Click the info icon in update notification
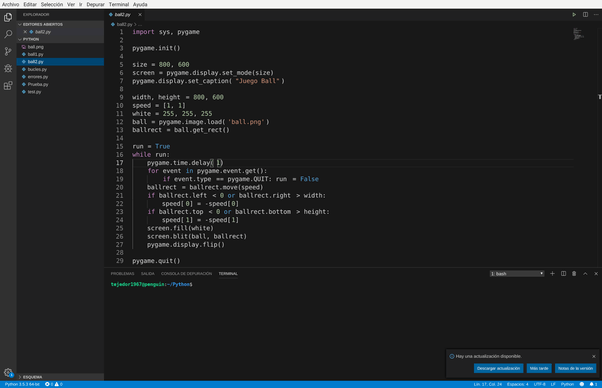This screenshot has height=388, width=602. click(452, 357)
